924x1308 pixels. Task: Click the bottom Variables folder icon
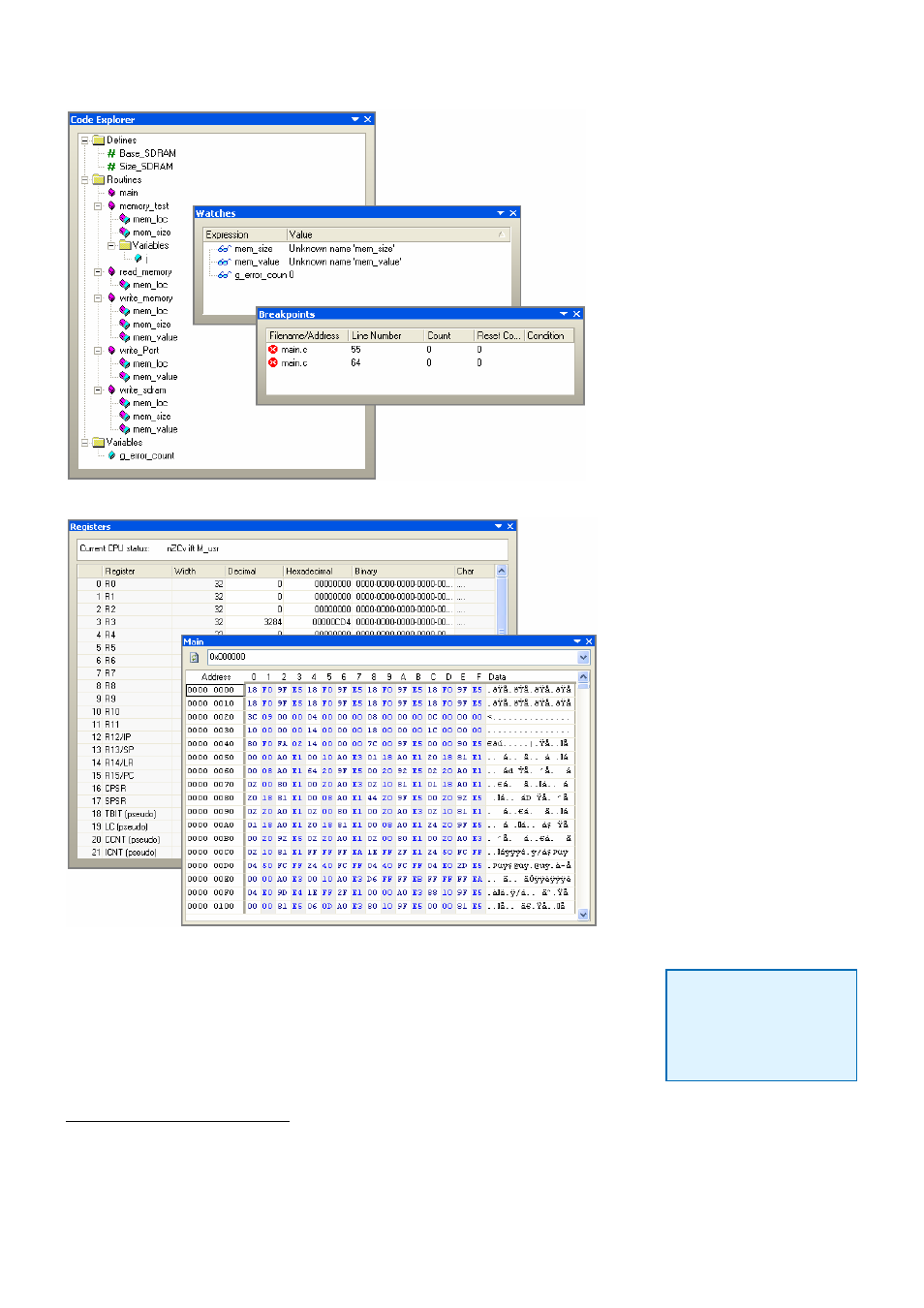coord(98,443)
